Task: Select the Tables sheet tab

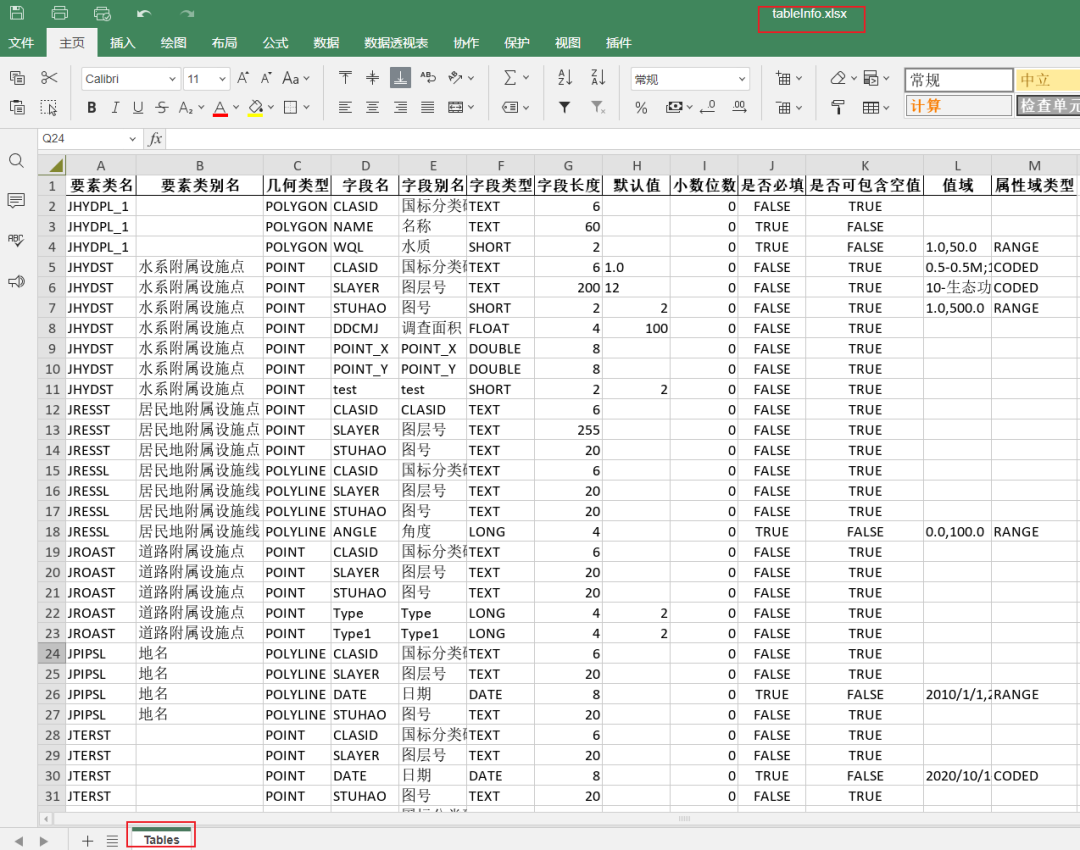Action: click(x=161, y=839)
